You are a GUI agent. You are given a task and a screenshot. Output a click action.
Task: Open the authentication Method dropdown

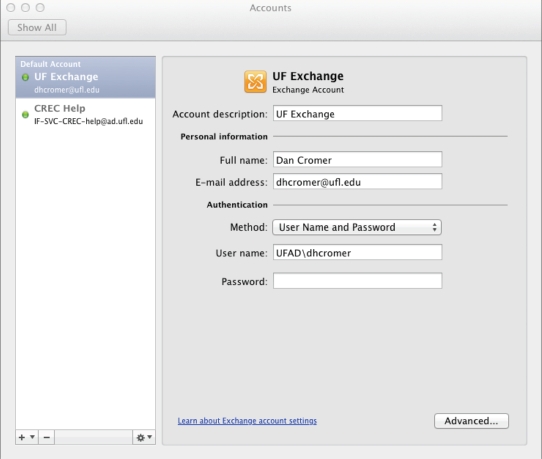click(357, 227)
